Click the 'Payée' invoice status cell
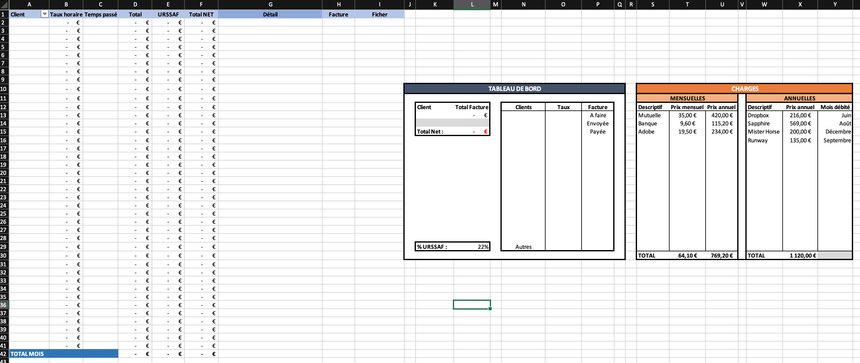 [597, 132]
